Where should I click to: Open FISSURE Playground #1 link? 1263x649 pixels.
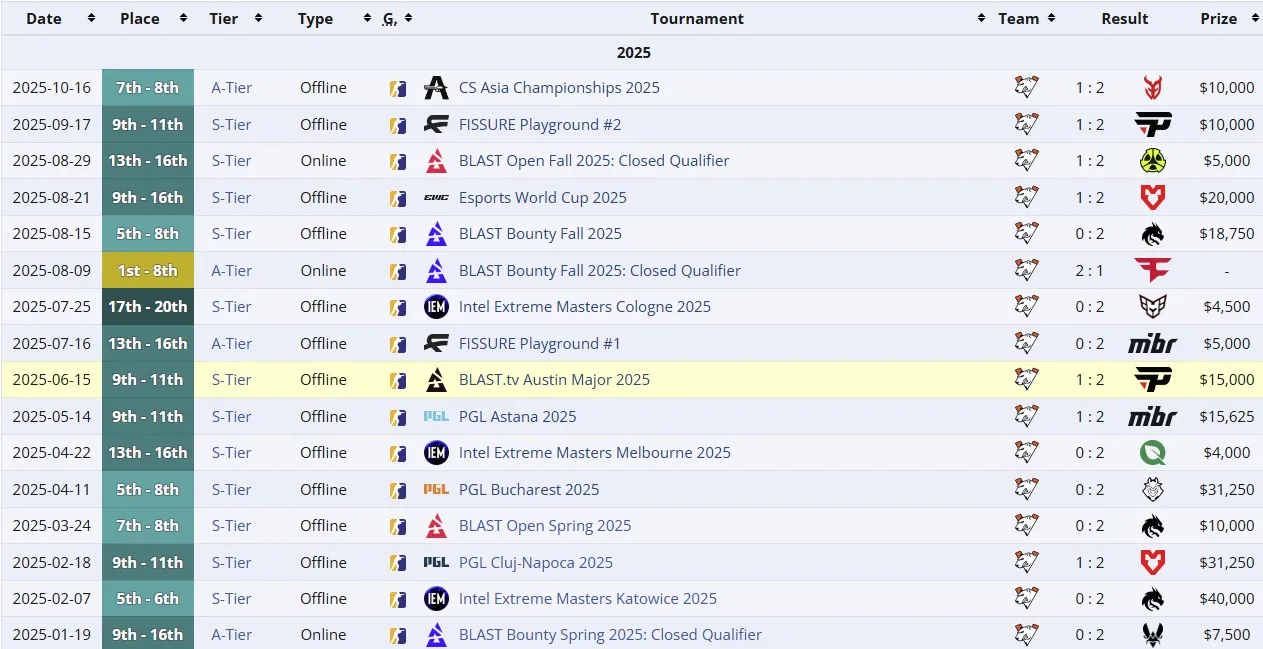[540, 344]
